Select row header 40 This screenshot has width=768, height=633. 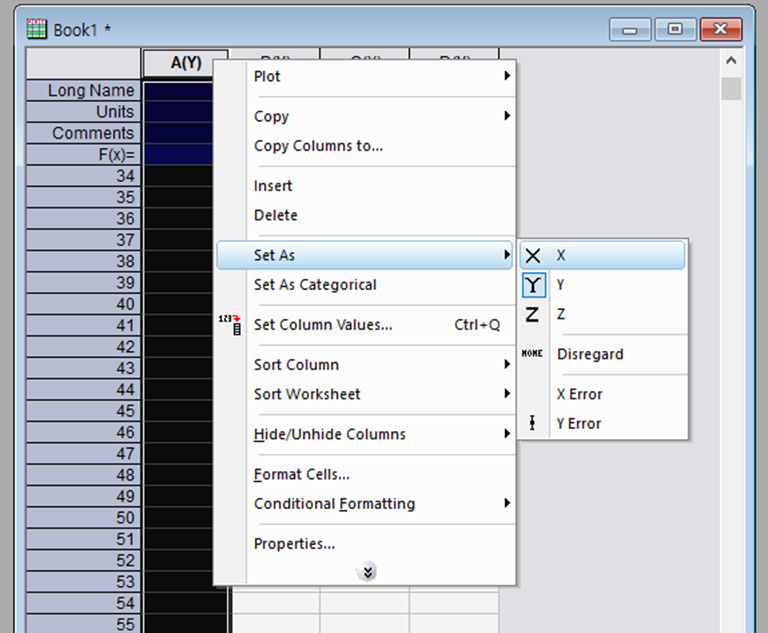83,304
